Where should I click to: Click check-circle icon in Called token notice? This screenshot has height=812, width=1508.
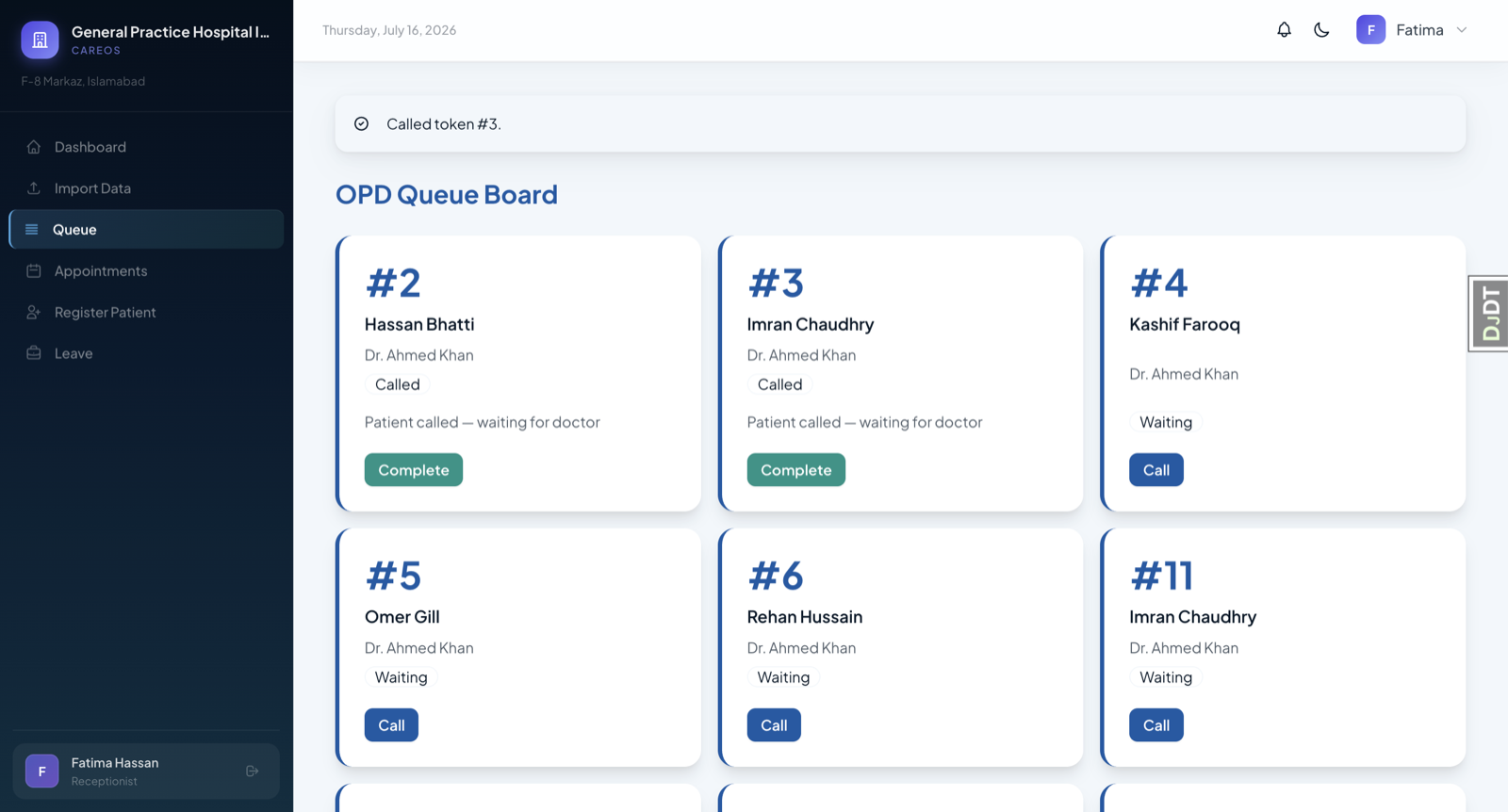tap(361, 123)
